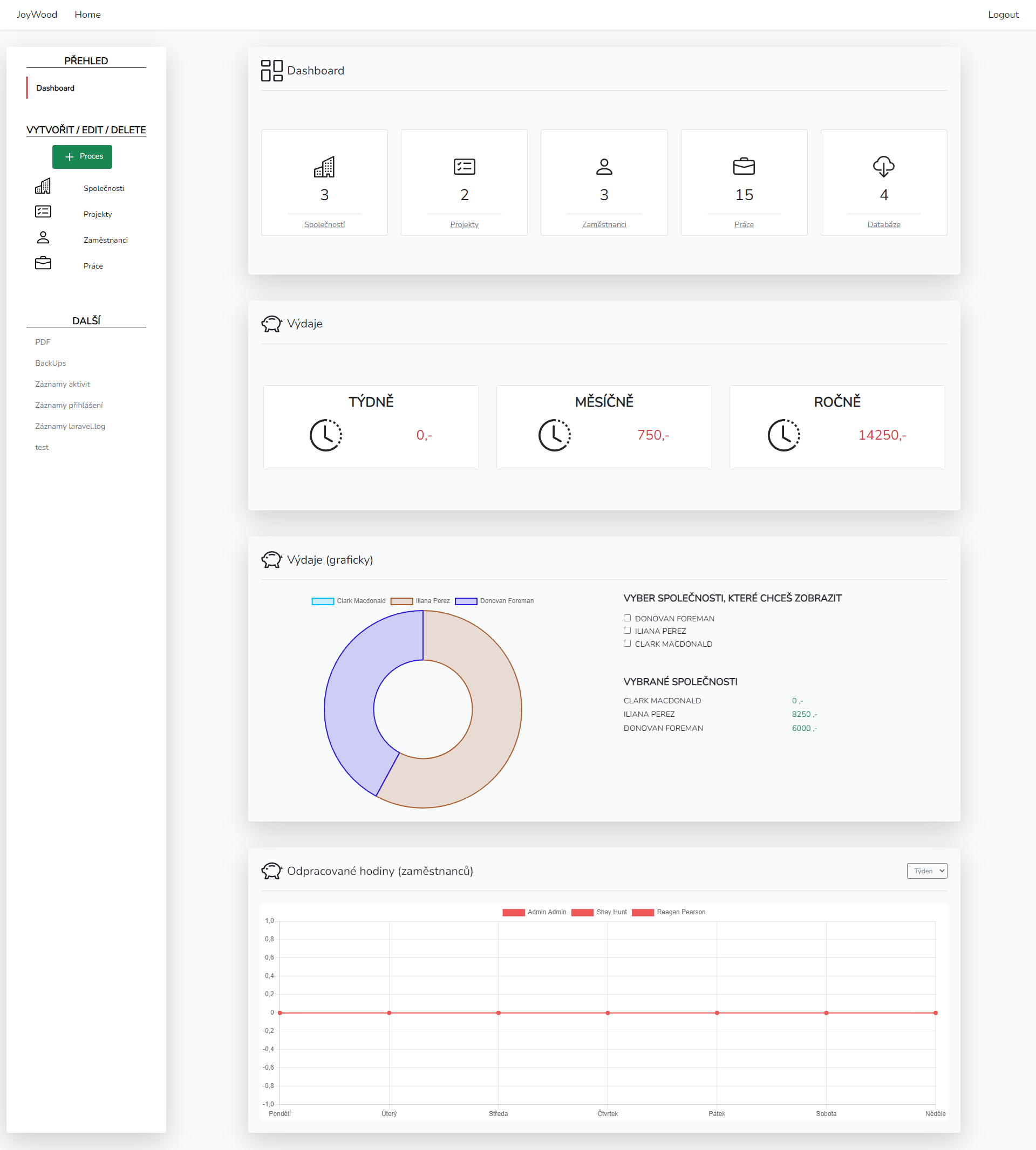
Task: Click the Záznamy laravel.log sidebar entry
Action: click(x=70, y=426)
